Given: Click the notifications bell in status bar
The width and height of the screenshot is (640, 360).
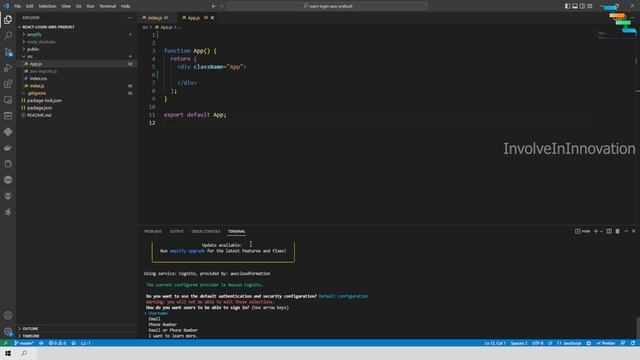Looking at the screenshot, I should [633, 343].
